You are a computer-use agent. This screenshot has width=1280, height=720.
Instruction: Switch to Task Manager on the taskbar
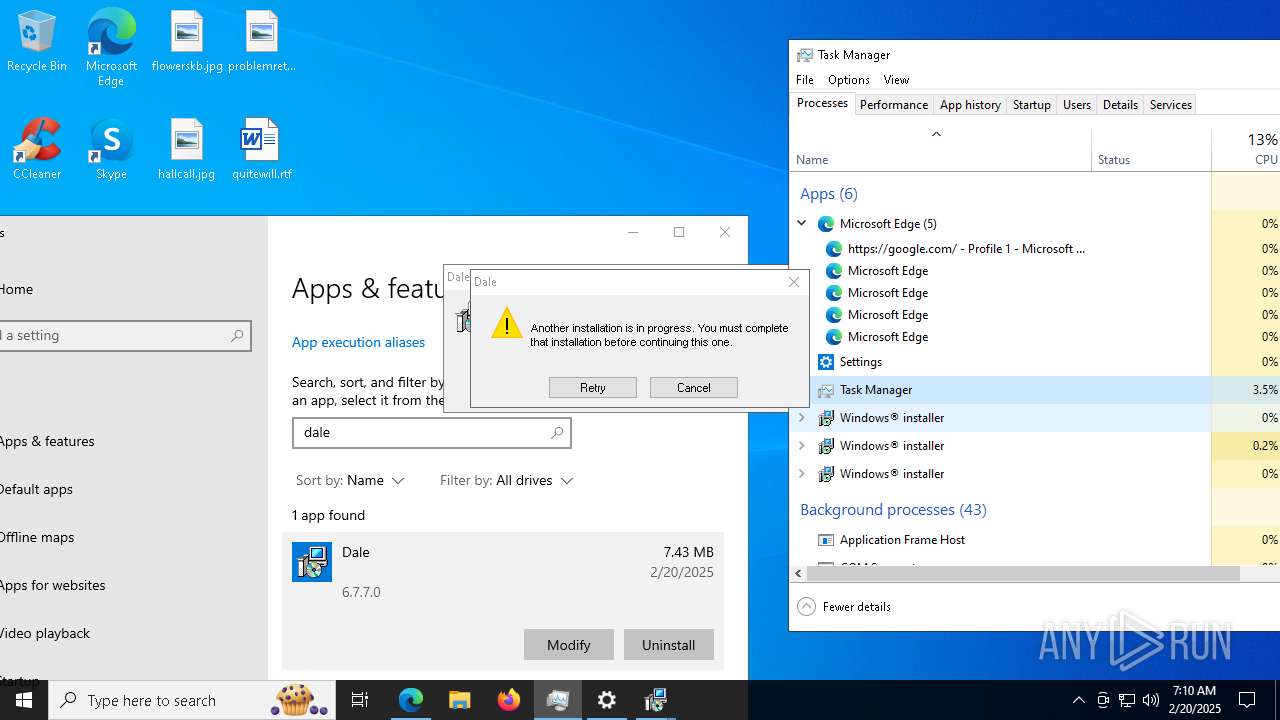pyautogui.click(x=558, y=700)
